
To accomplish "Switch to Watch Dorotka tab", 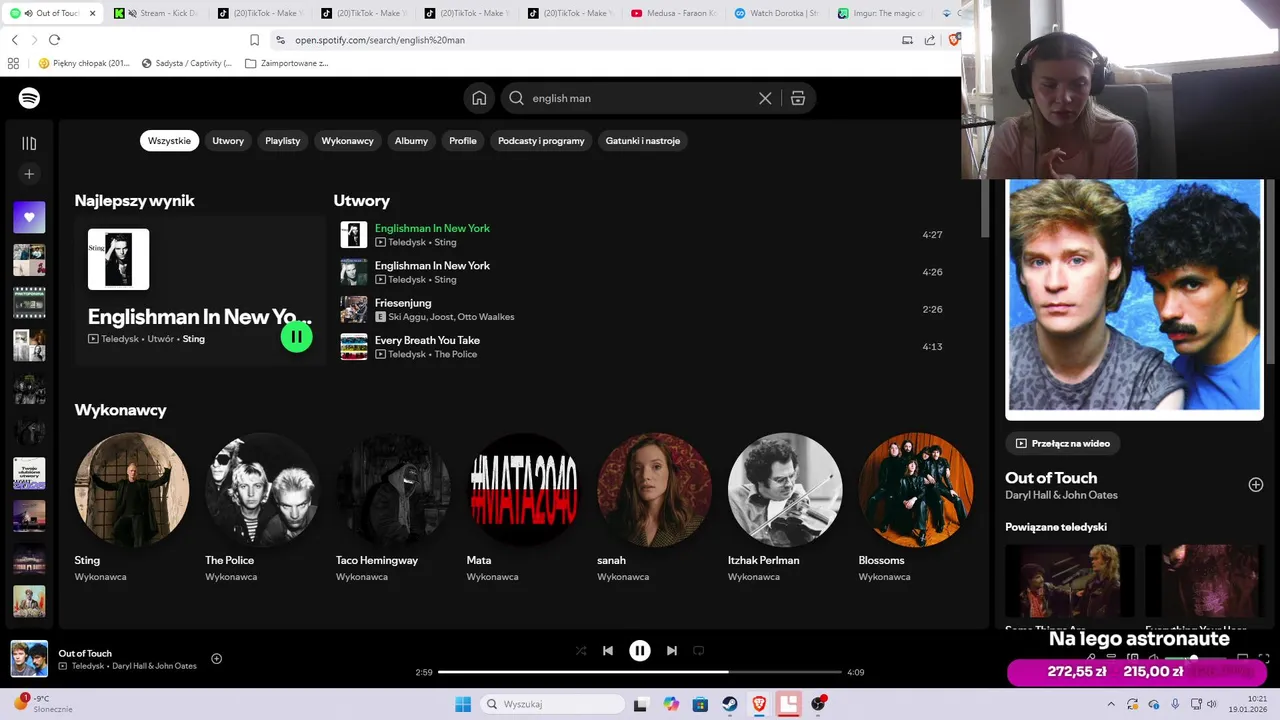I will point(777,13).
